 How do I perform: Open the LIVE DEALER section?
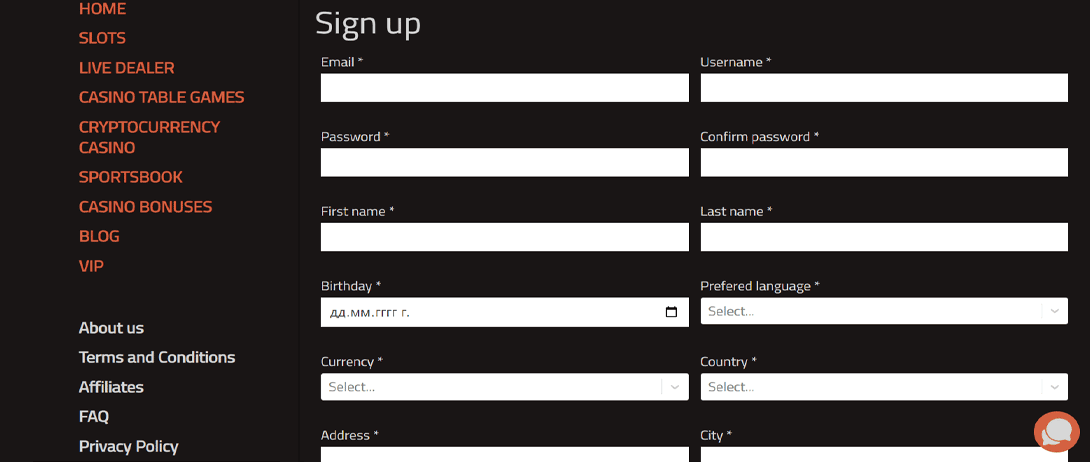pos(126,68)
